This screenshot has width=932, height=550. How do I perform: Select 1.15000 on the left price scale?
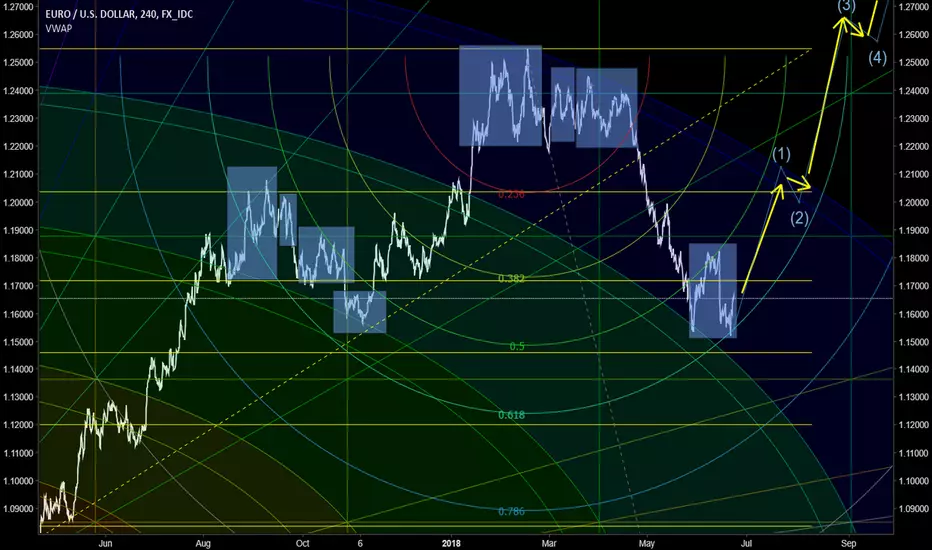[18, 342]
